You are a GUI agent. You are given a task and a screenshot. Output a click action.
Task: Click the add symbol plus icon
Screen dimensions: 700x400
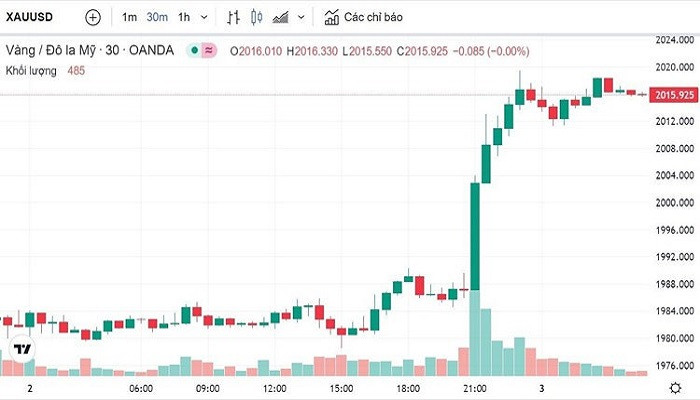[x=93, y=18]
